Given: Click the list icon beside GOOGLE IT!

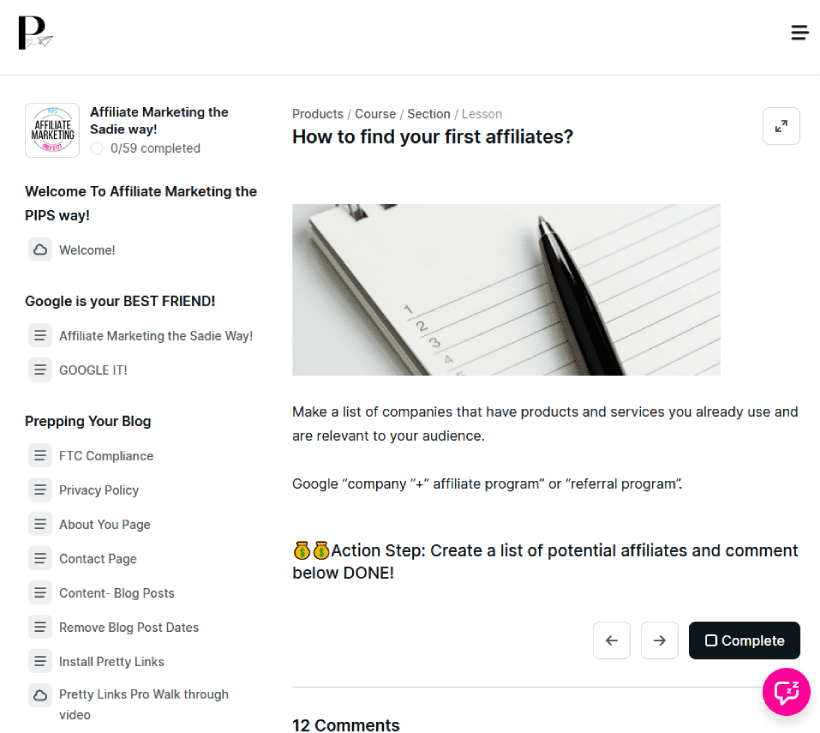Looking at the screenshot, I should click(x=40, y=370).
